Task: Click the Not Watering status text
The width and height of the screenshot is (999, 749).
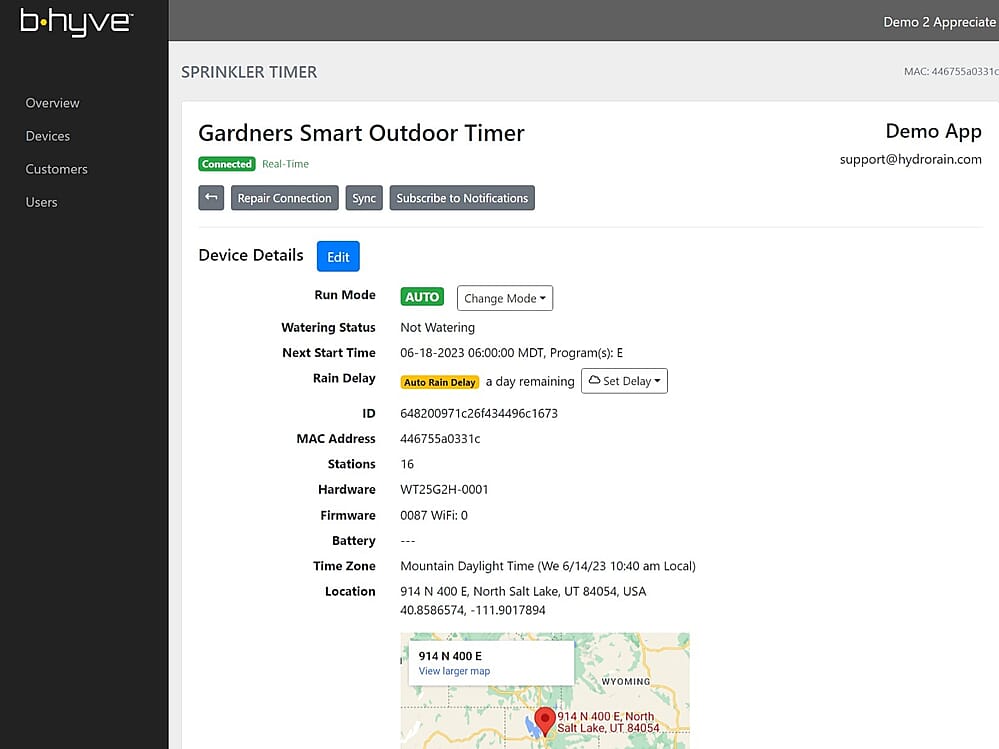Action: tap(438, 327)
